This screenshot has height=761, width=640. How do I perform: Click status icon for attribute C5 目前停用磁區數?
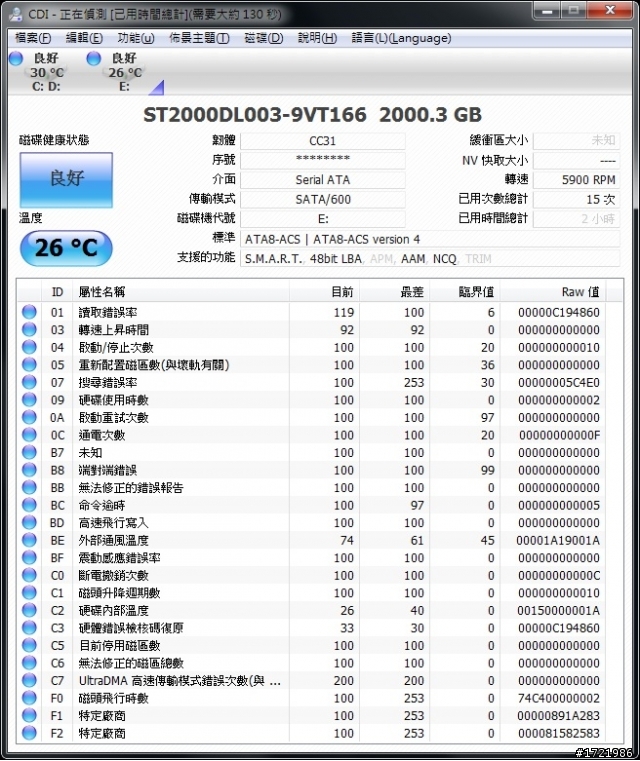click(29, 645)
